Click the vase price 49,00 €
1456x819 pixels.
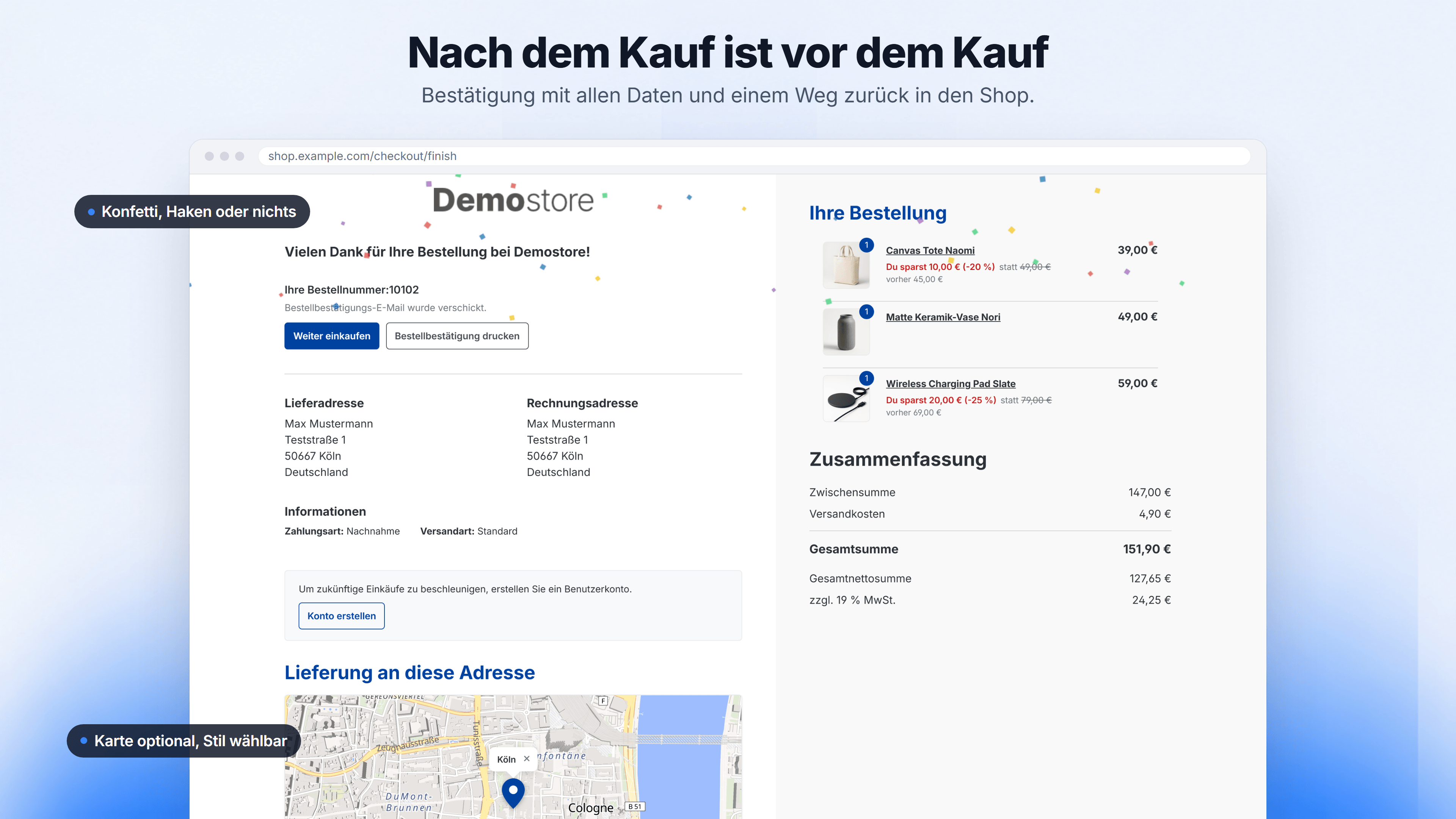click(x=1137, y=317)
